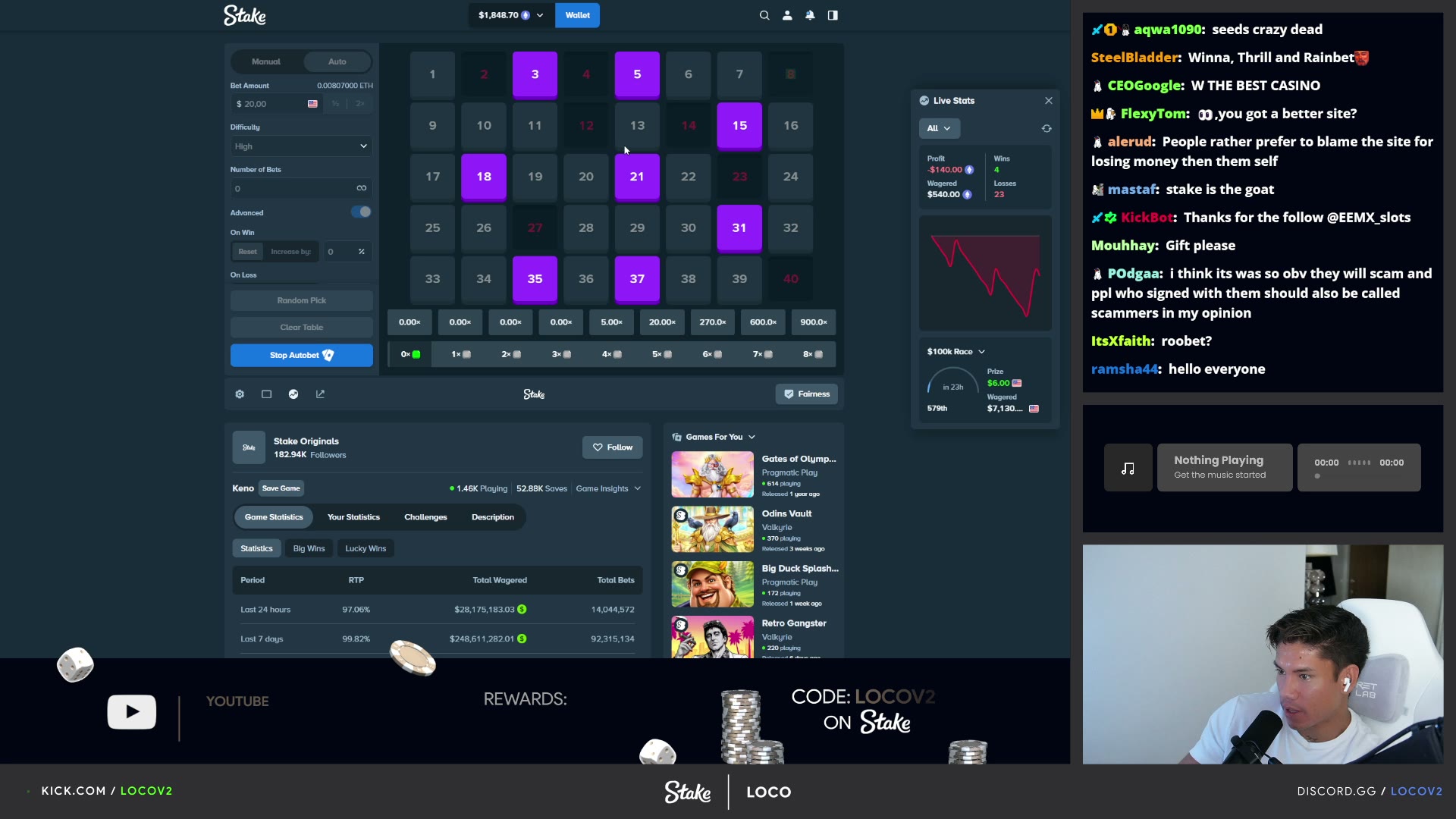The width and height of the screenshot is (1456, 819).
Task: Refresh Live Stats with reset icon
Action: 1046,128
